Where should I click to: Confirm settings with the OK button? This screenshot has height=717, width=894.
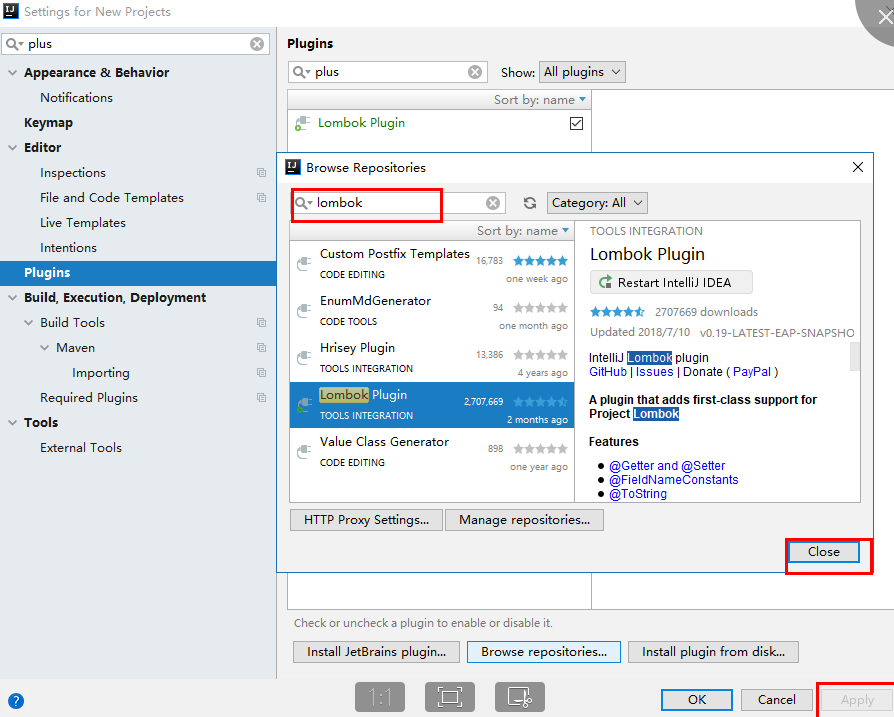[697, 700]
